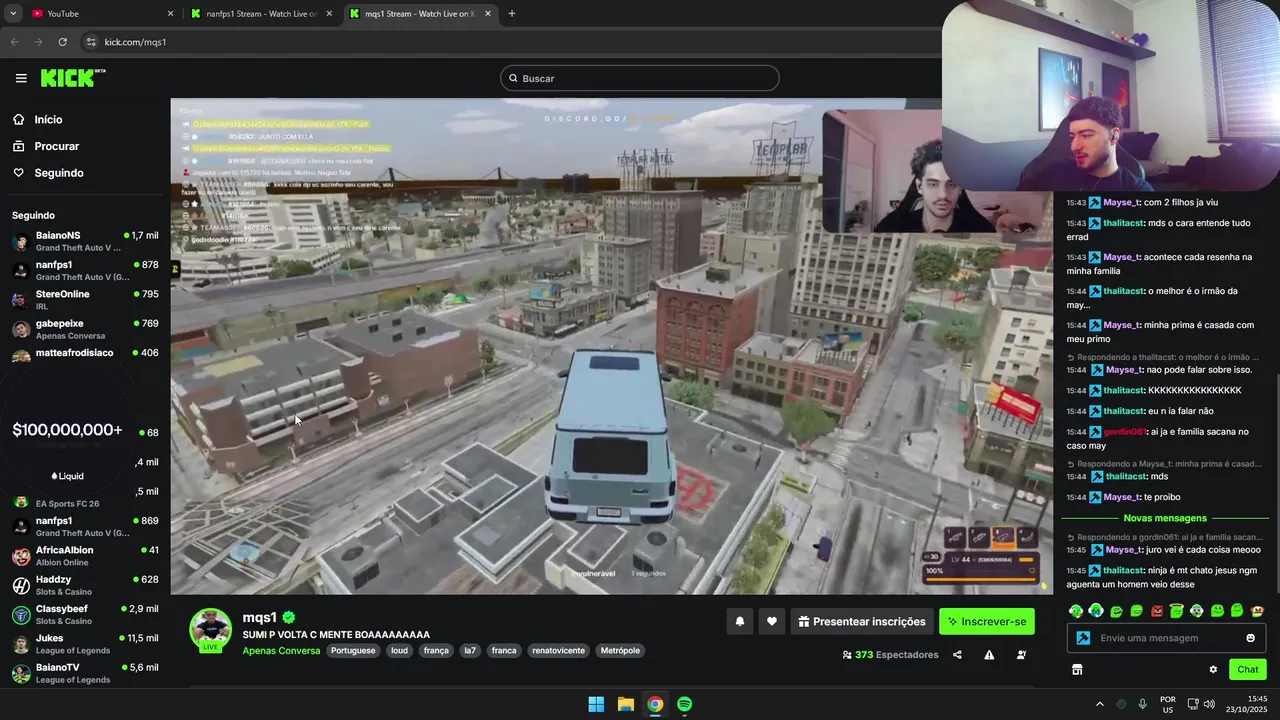Screen dimensions: 1280x720
Task: Click the la7 tag
Action: click(470, 651)
